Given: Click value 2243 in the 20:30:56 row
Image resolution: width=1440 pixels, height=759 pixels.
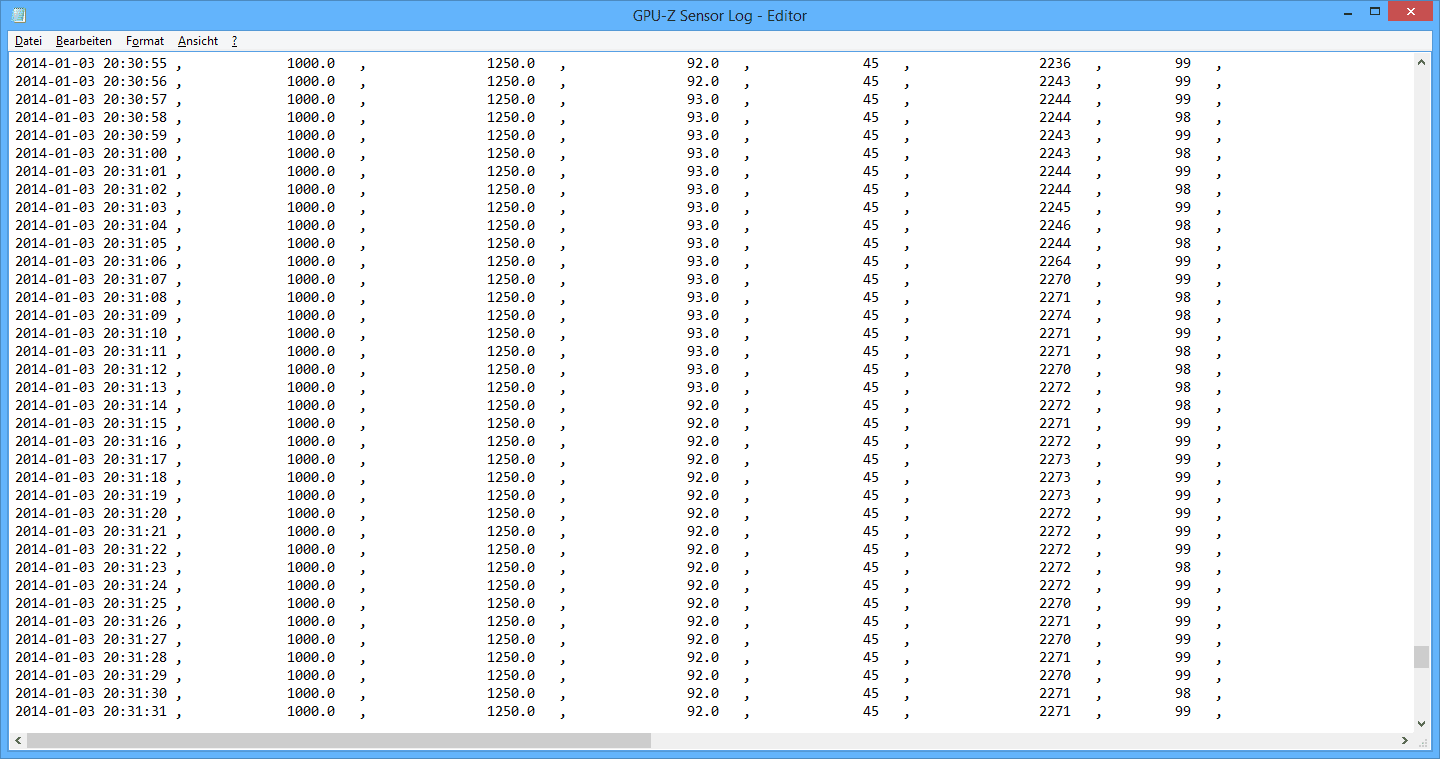Looking at the screenshot, I should point(1055,81).
